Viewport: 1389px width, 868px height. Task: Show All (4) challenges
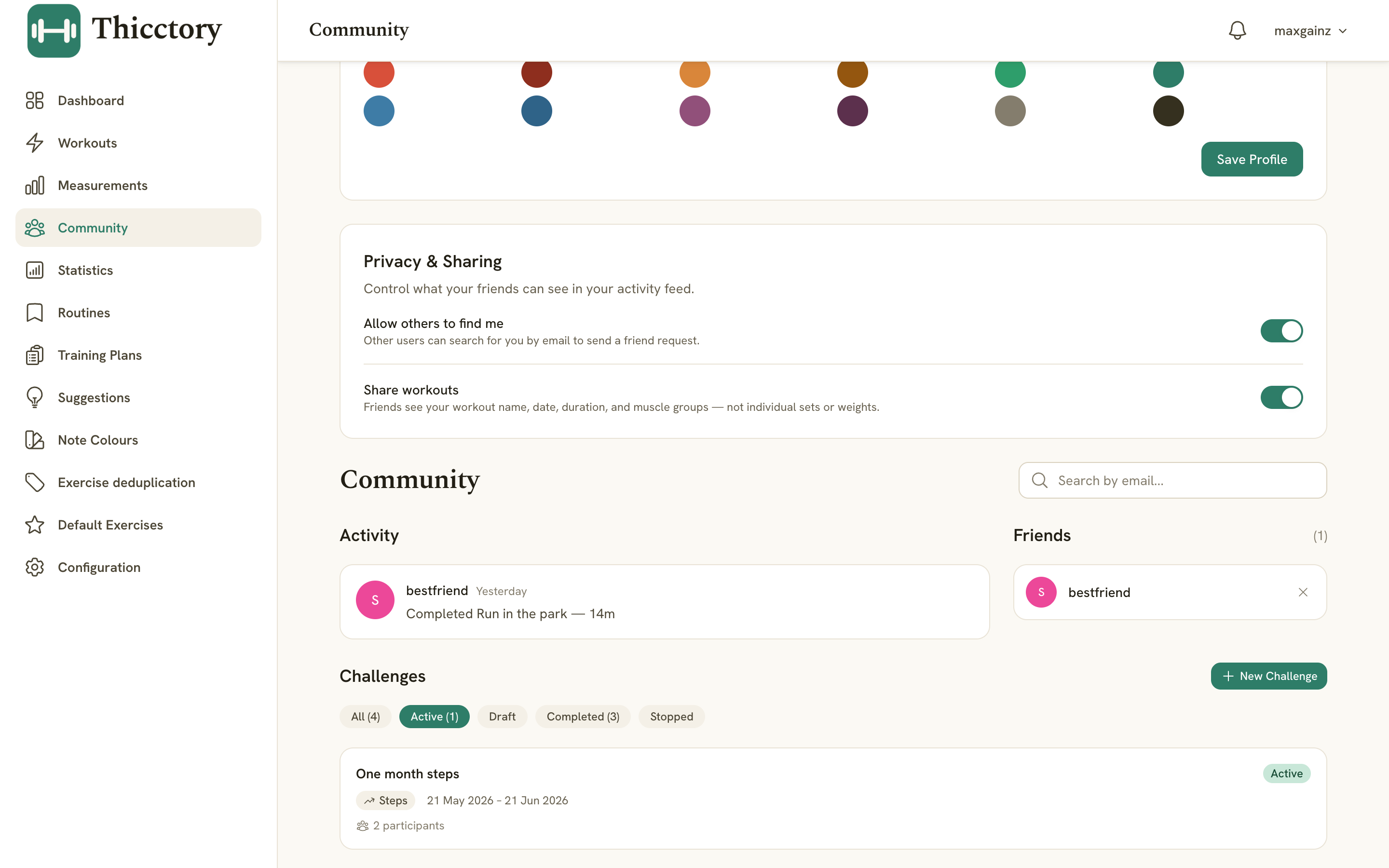click(365, 717)
